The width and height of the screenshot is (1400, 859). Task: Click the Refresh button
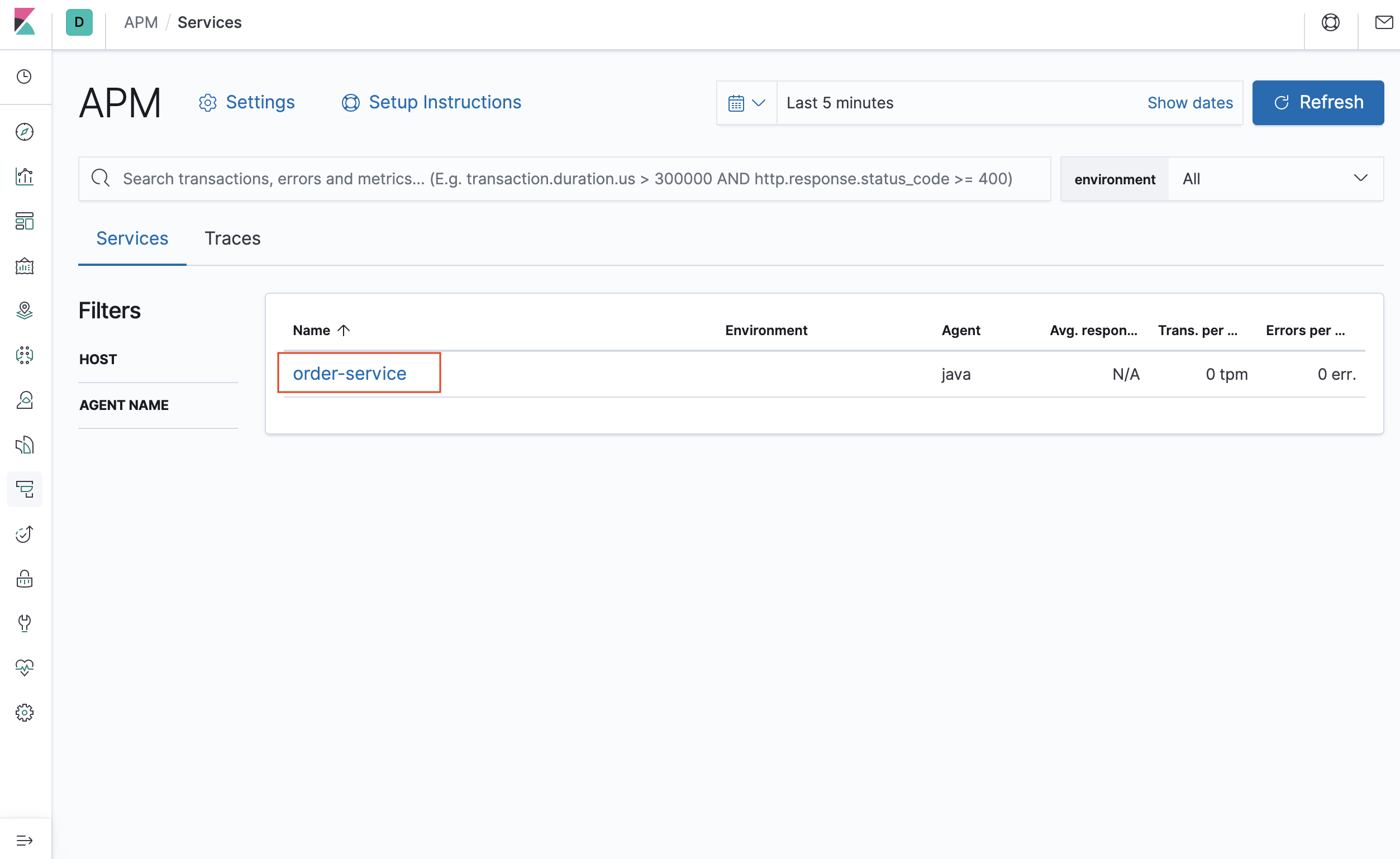(1317, 103)
